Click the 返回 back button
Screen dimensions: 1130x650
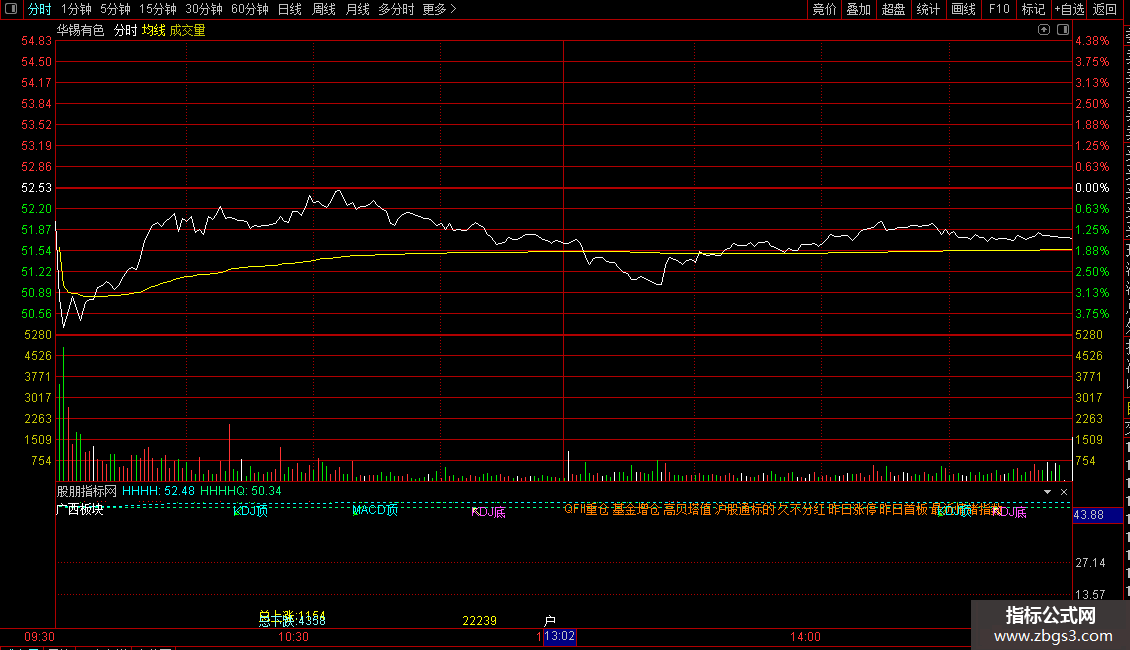click(x=1104, y=9)
